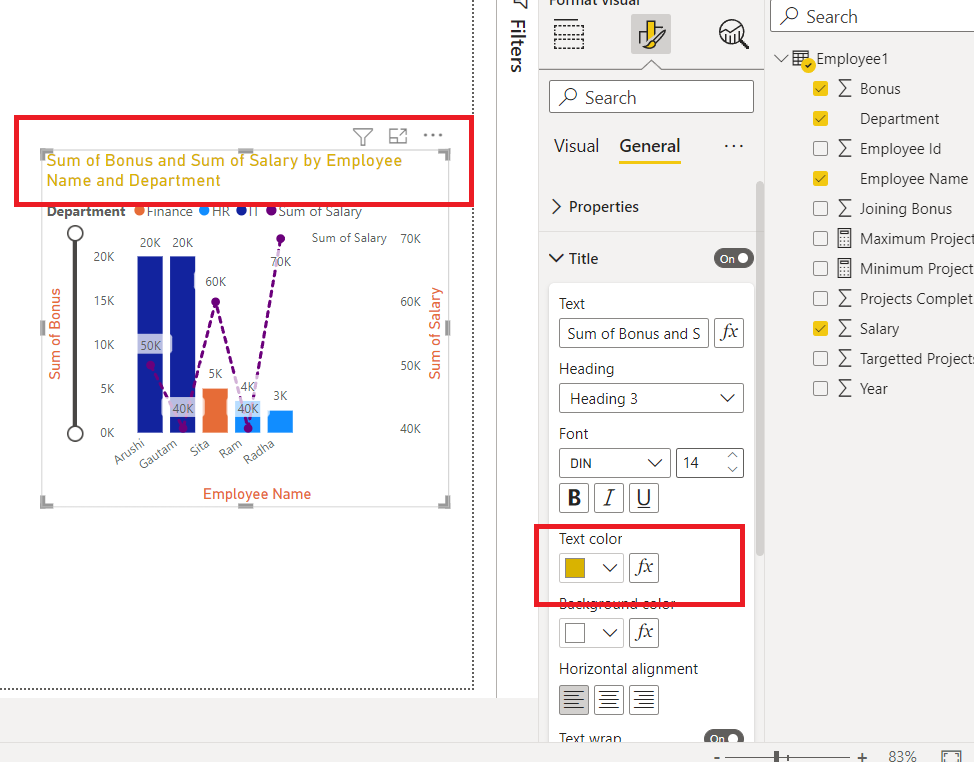This screenshot has width=974, height=762.
Task: Click calculator icon beside Maximum Project
Action: [844, 238]
